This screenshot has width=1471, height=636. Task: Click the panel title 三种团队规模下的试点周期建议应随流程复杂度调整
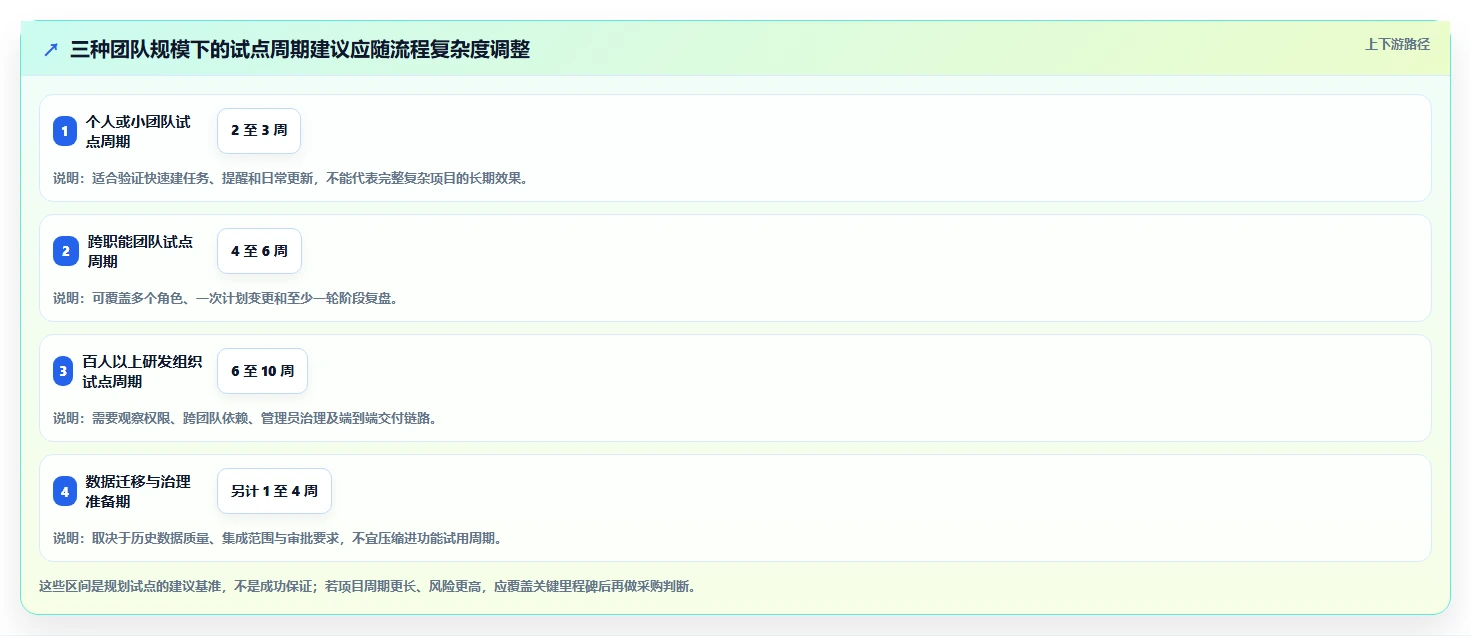point(300,49)
